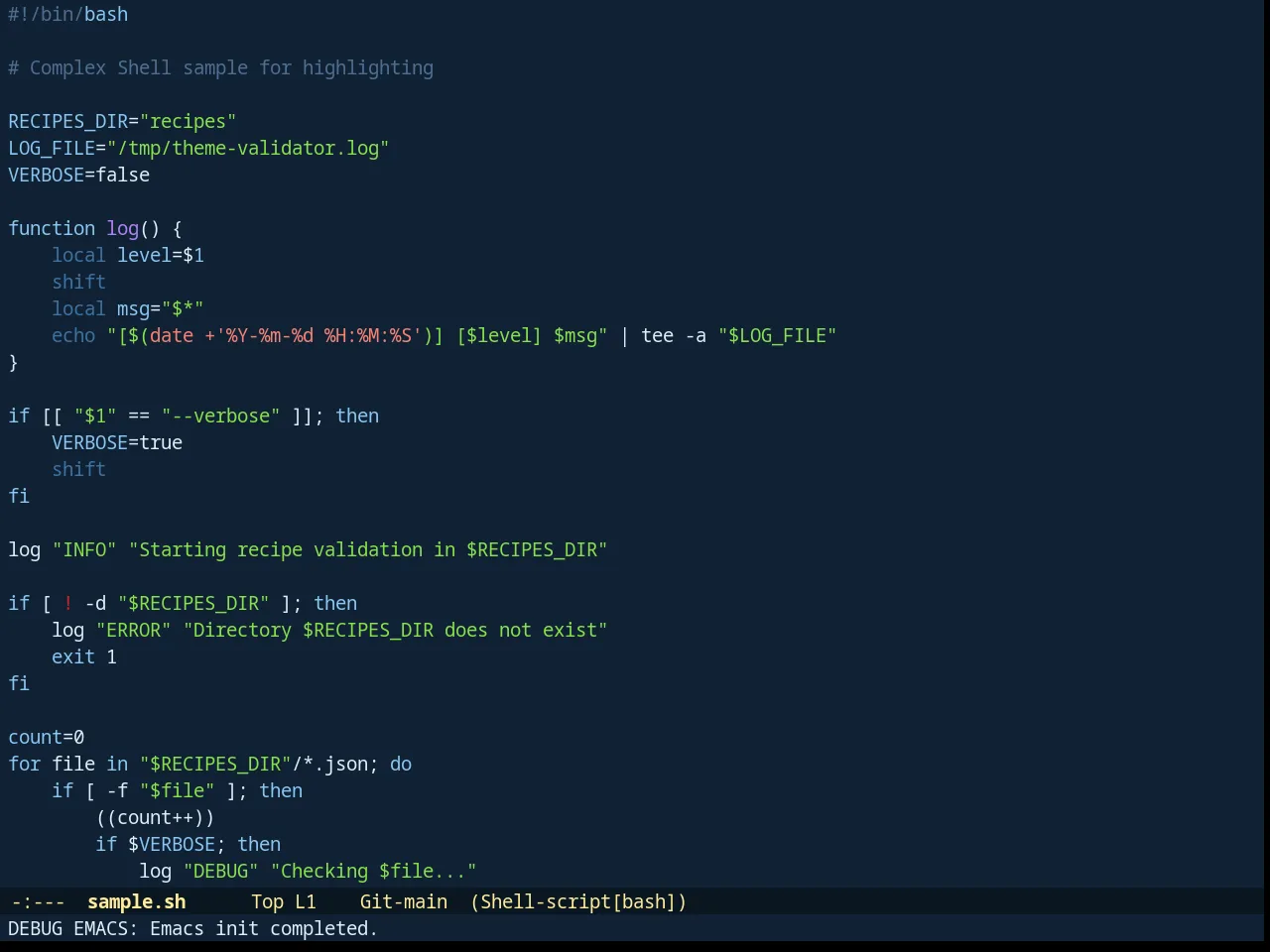Click the Shell-script major mode indicator
This screenshot has width=1270, height=952.
tap(578, 901)
